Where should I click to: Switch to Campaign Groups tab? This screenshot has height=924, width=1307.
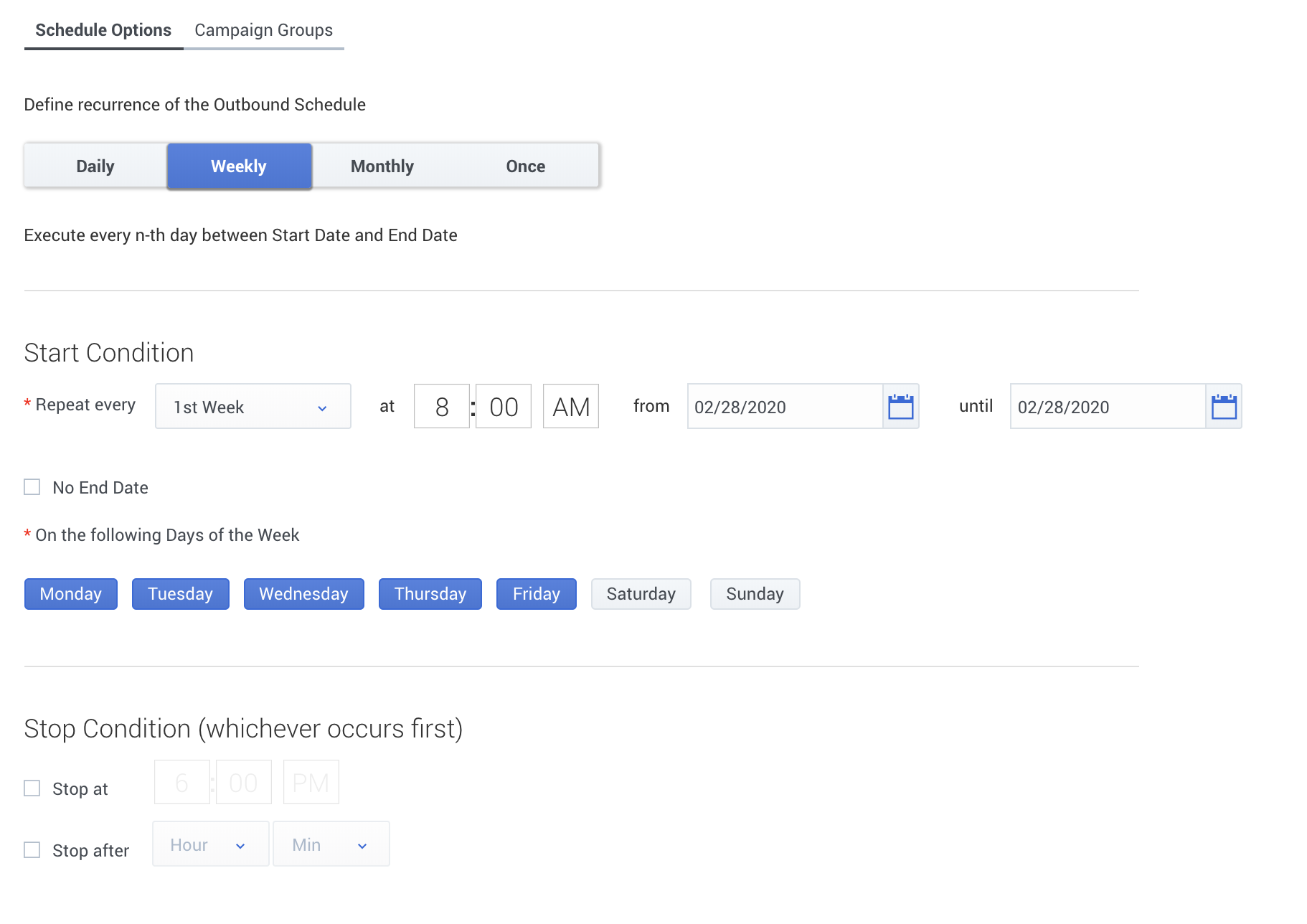click(x=263, y=30)
